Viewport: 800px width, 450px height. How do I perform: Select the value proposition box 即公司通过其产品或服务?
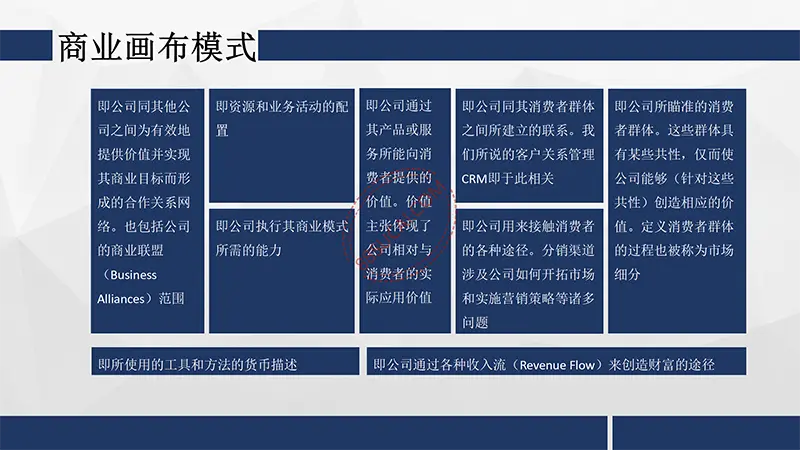405,211
